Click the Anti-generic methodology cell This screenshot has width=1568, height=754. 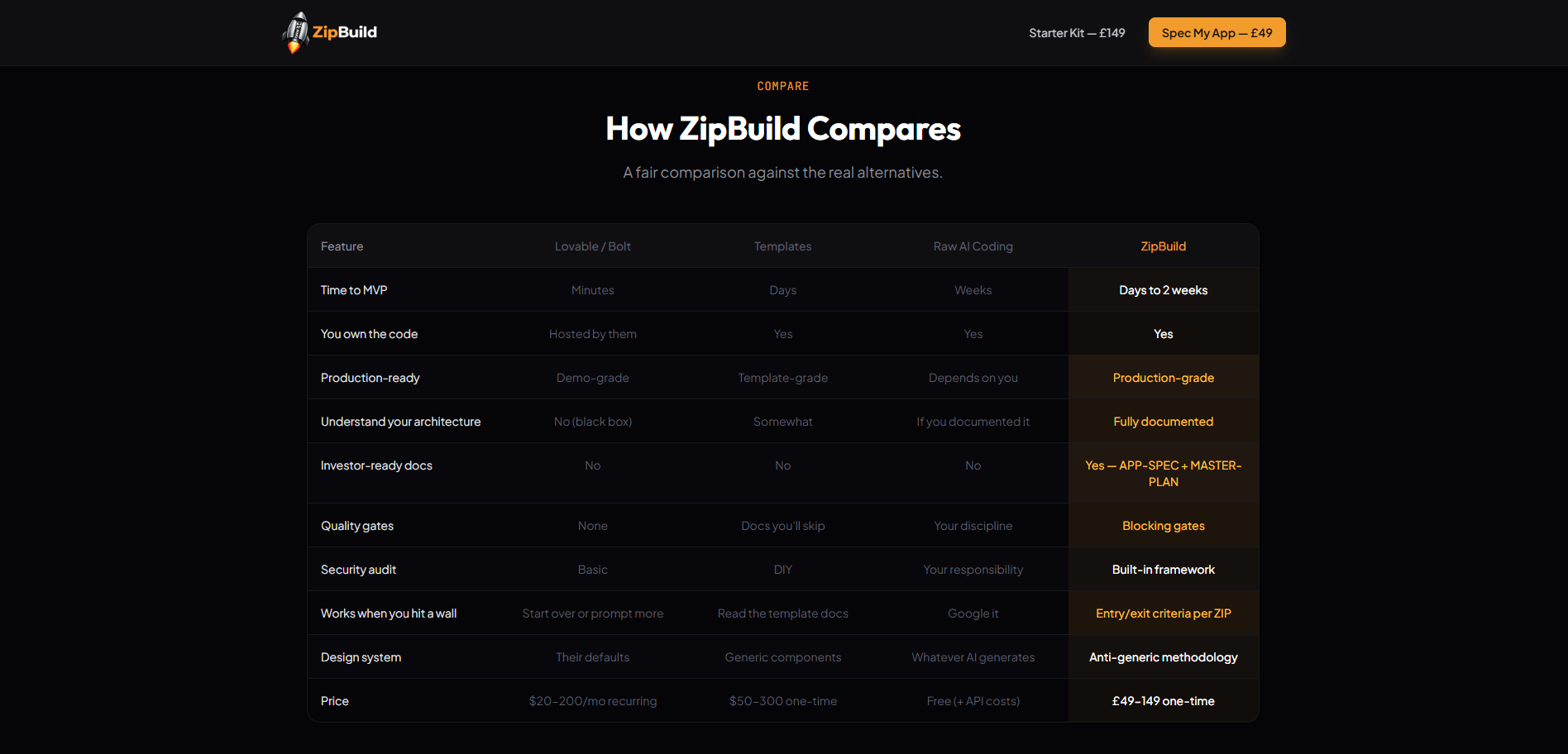coord(1163,656)
